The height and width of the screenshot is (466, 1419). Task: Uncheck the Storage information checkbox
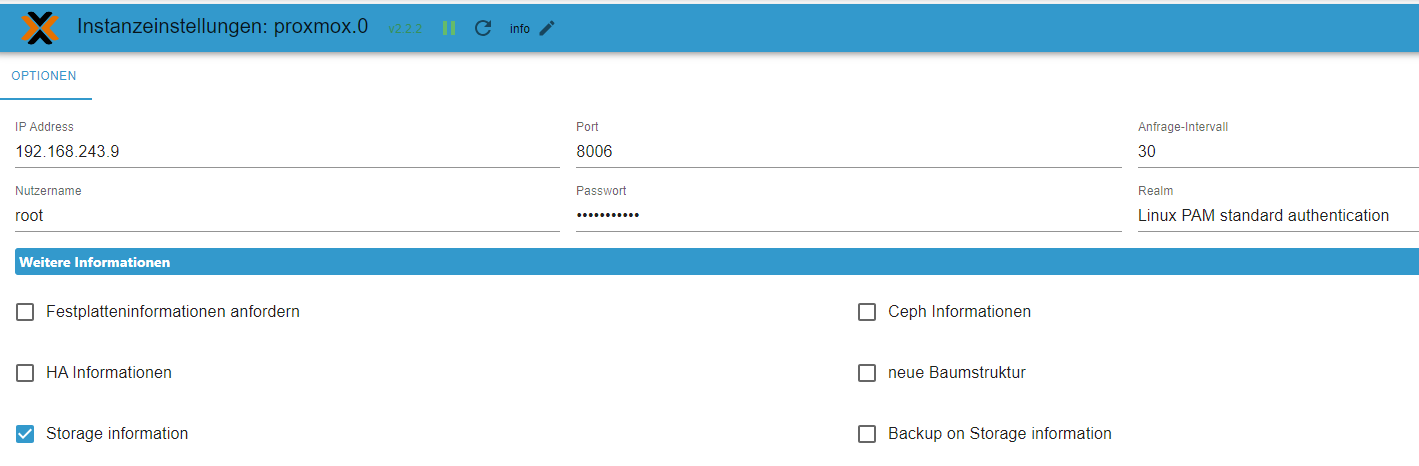pos(25,434)
